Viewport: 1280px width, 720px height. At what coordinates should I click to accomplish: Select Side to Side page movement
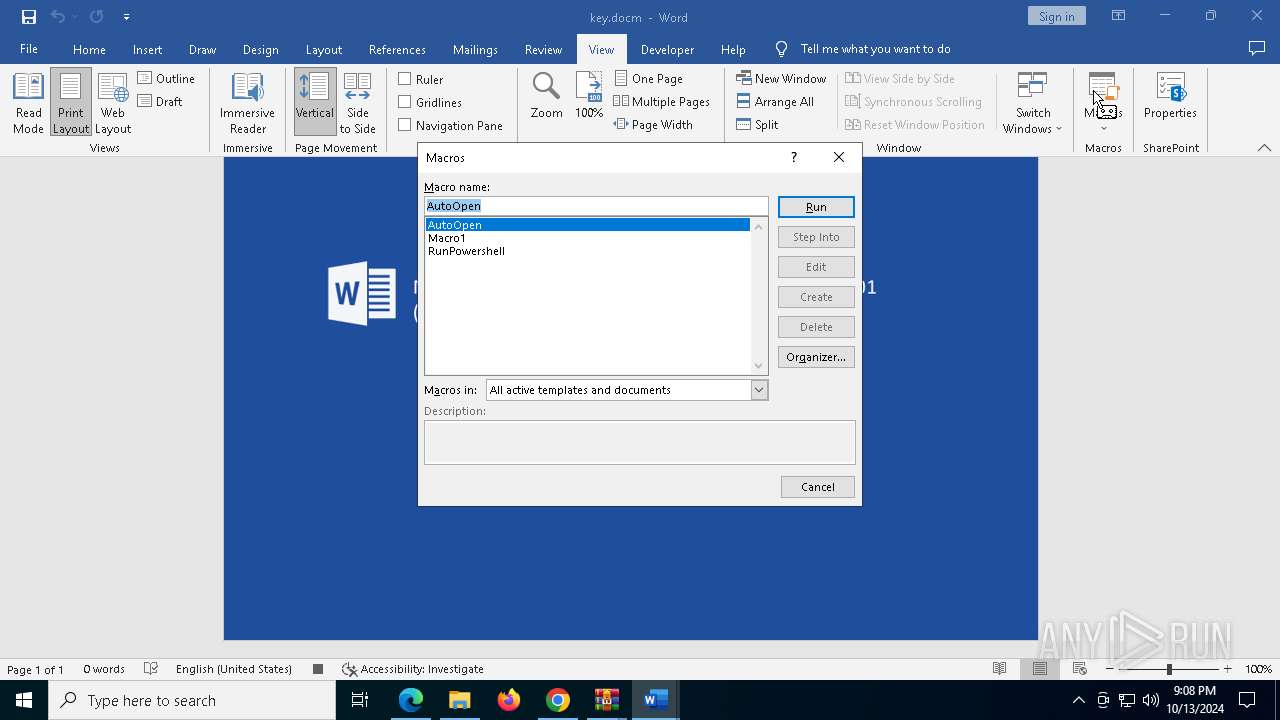point(357,103)
